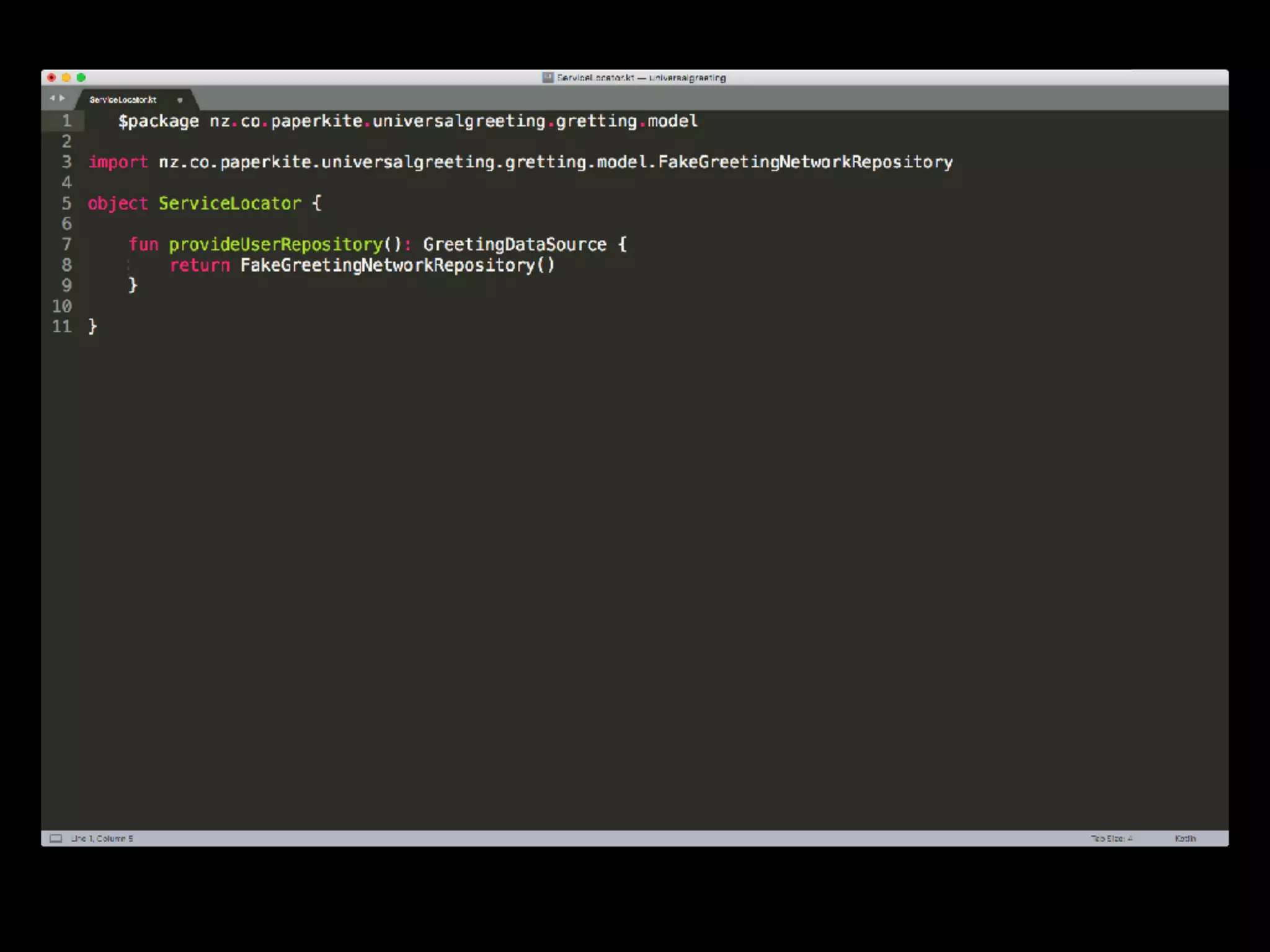Toggle the sidebar icon in status bar

tap(56, 839)
